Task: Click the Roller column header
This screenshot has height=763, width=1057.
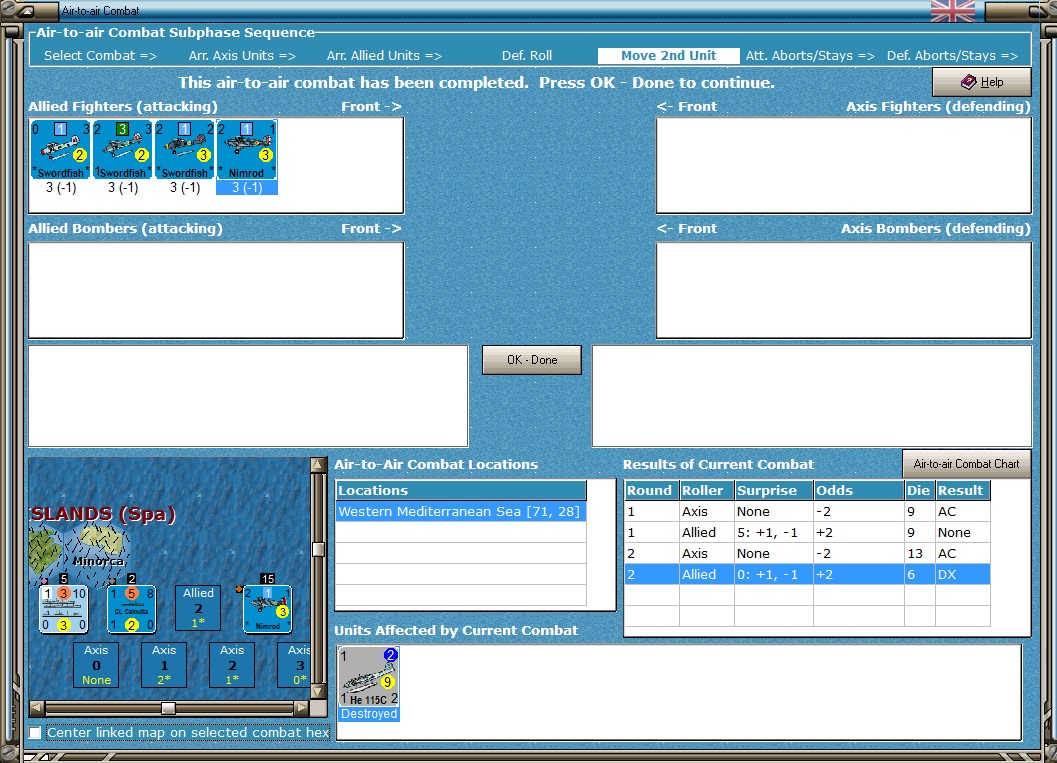Action: coord(706,490)
